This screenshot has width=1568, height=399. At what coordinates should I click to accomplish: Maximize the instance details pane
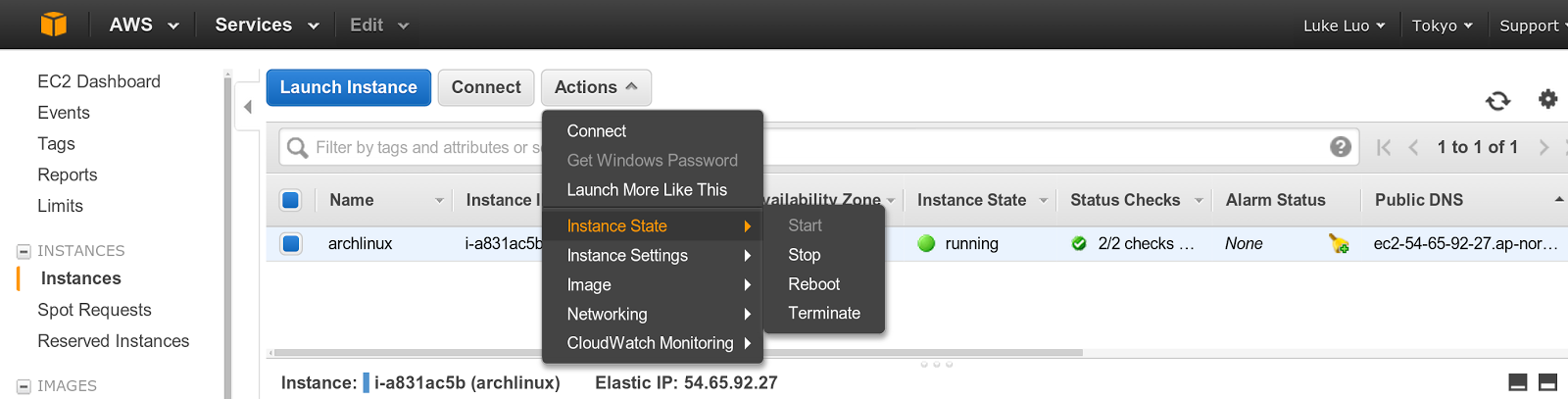pos(1548,382)
